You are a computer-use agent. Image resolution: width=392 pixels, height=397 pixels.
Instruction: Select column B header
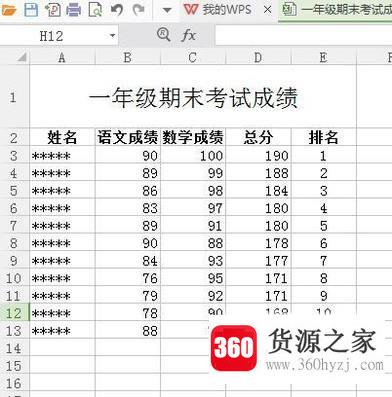[x=128, y=57]
